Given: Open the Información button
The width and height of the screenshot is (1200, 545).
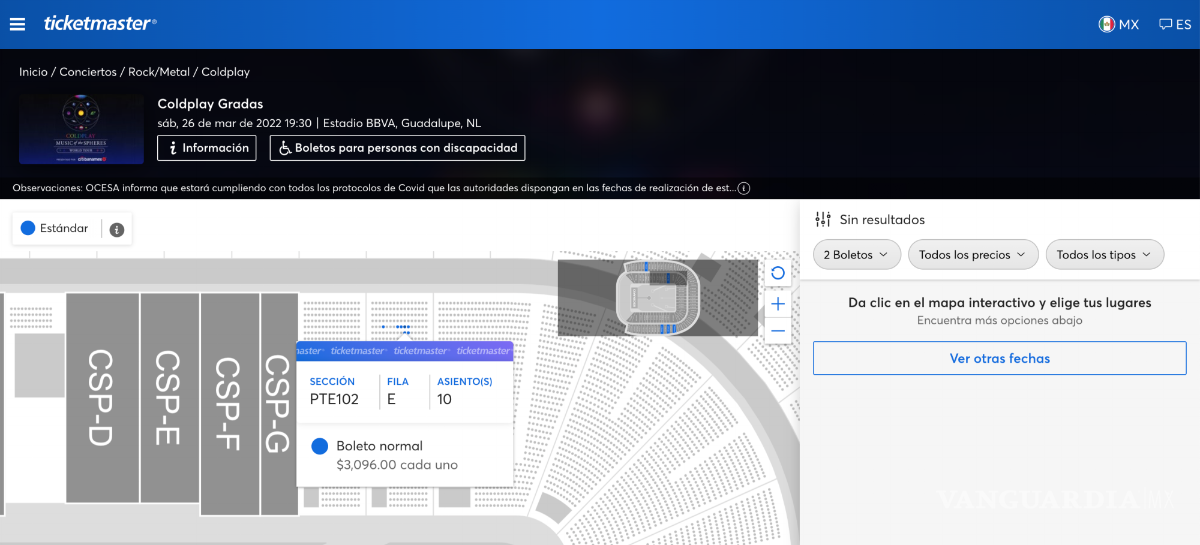Looking at the screenshot, I should (208, 148).
